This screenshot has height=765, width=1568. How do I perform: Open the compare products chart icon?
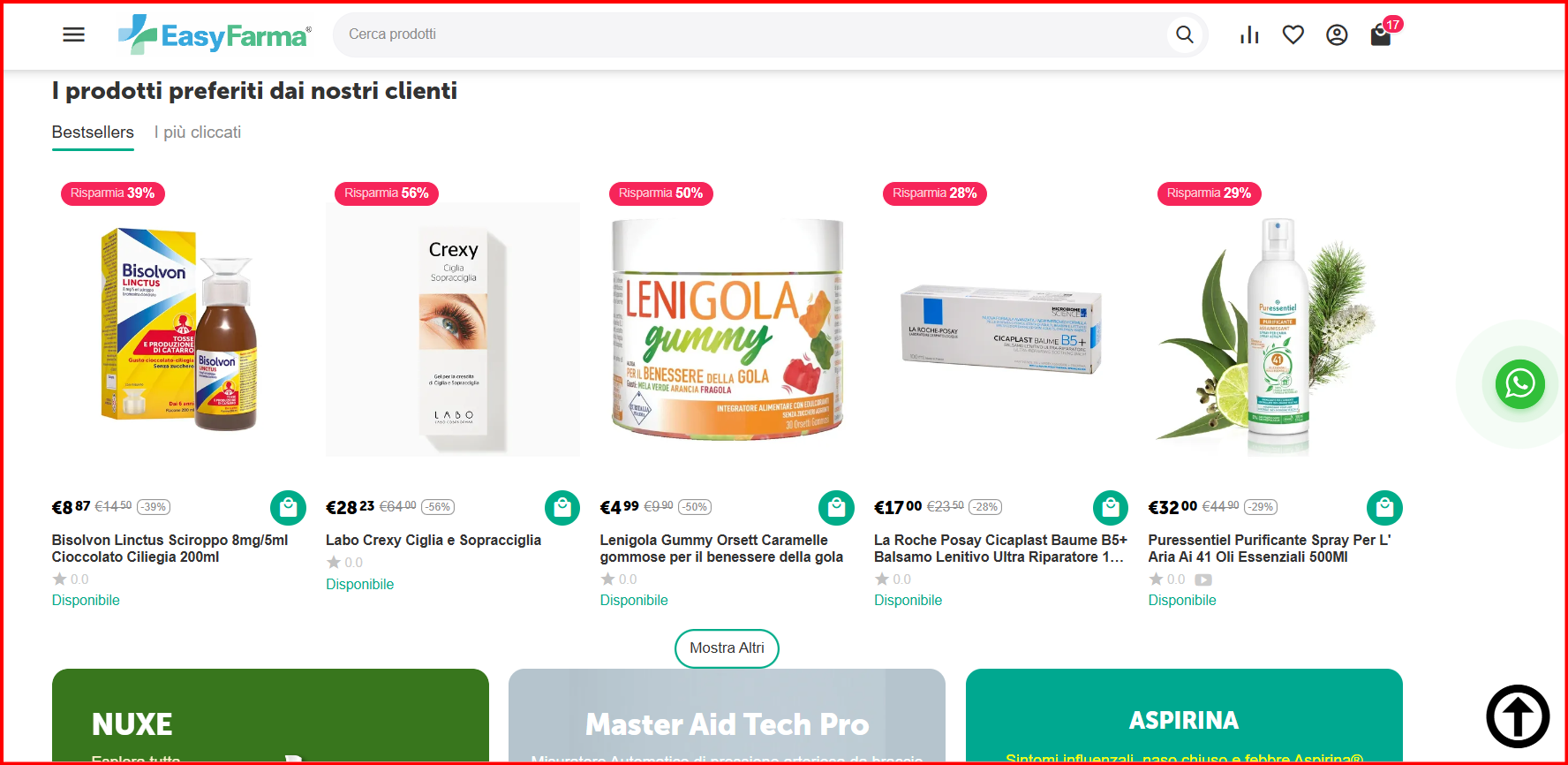[1249, 34]
